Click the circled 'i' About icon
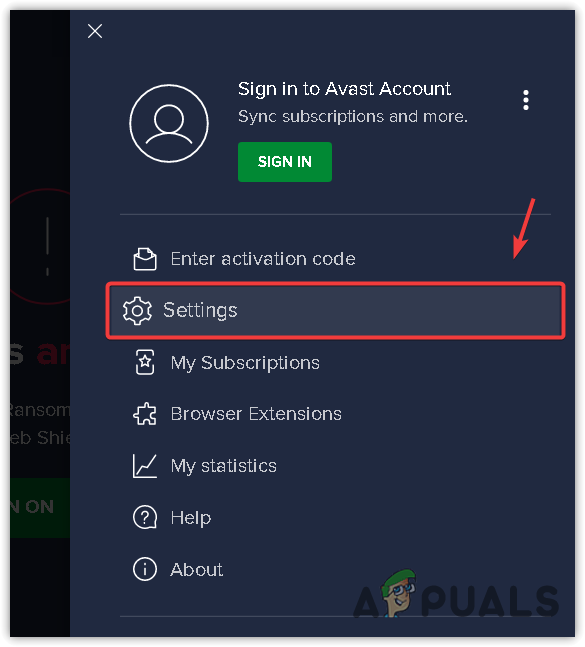The image size is (585, 647). click(145, 569)
